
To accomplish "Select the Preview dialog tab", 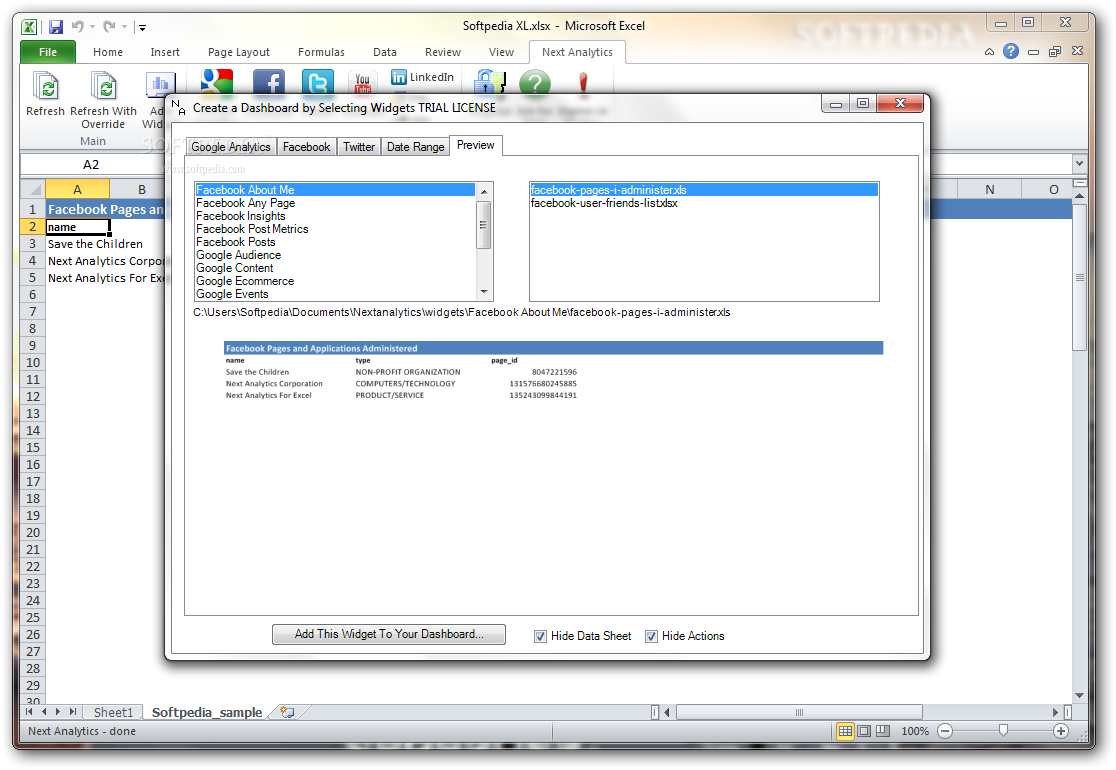I will coord(475,145).
